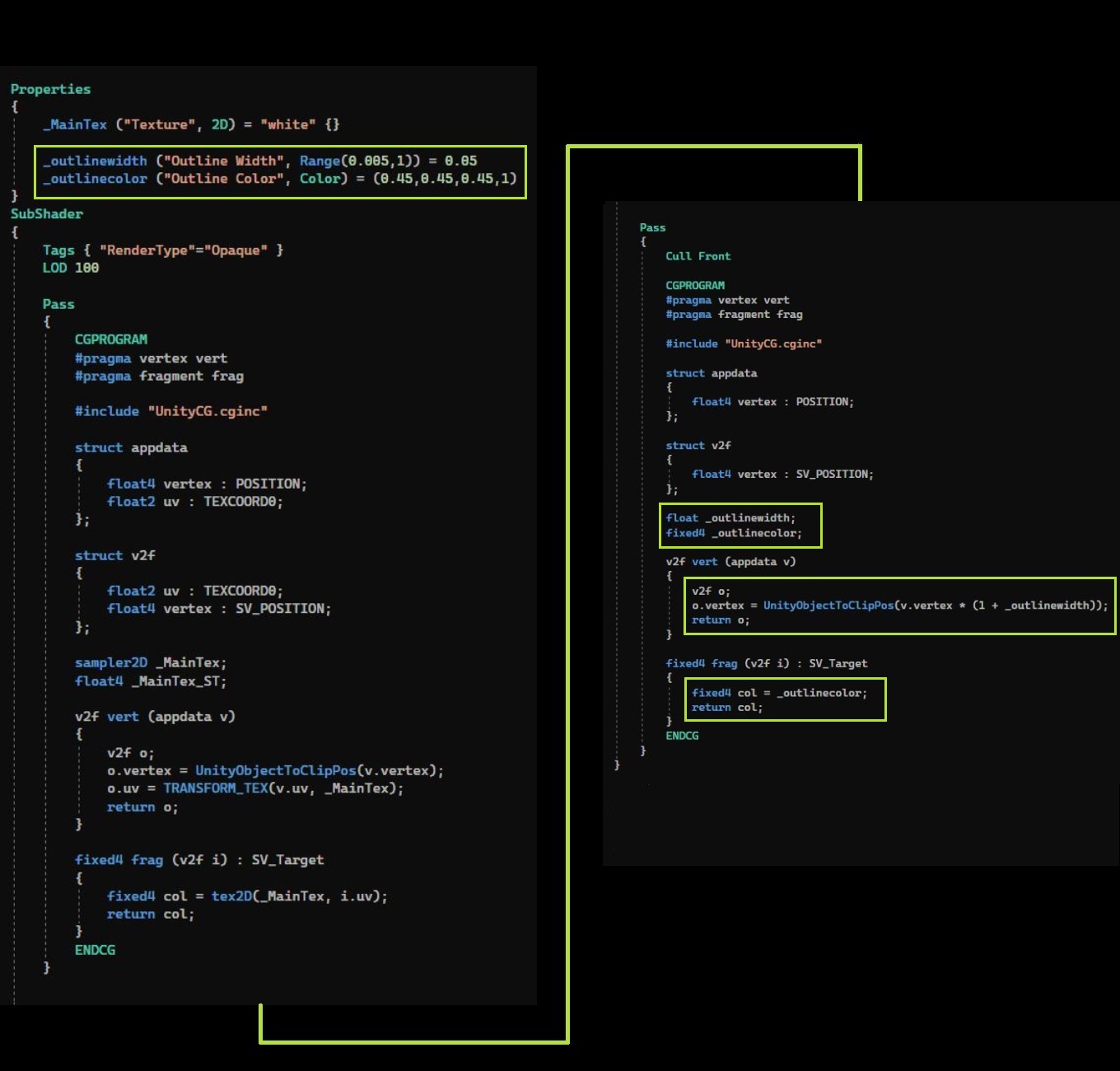Select the LOD 100 line
1120x1071 pixels.
coord(71,268)
